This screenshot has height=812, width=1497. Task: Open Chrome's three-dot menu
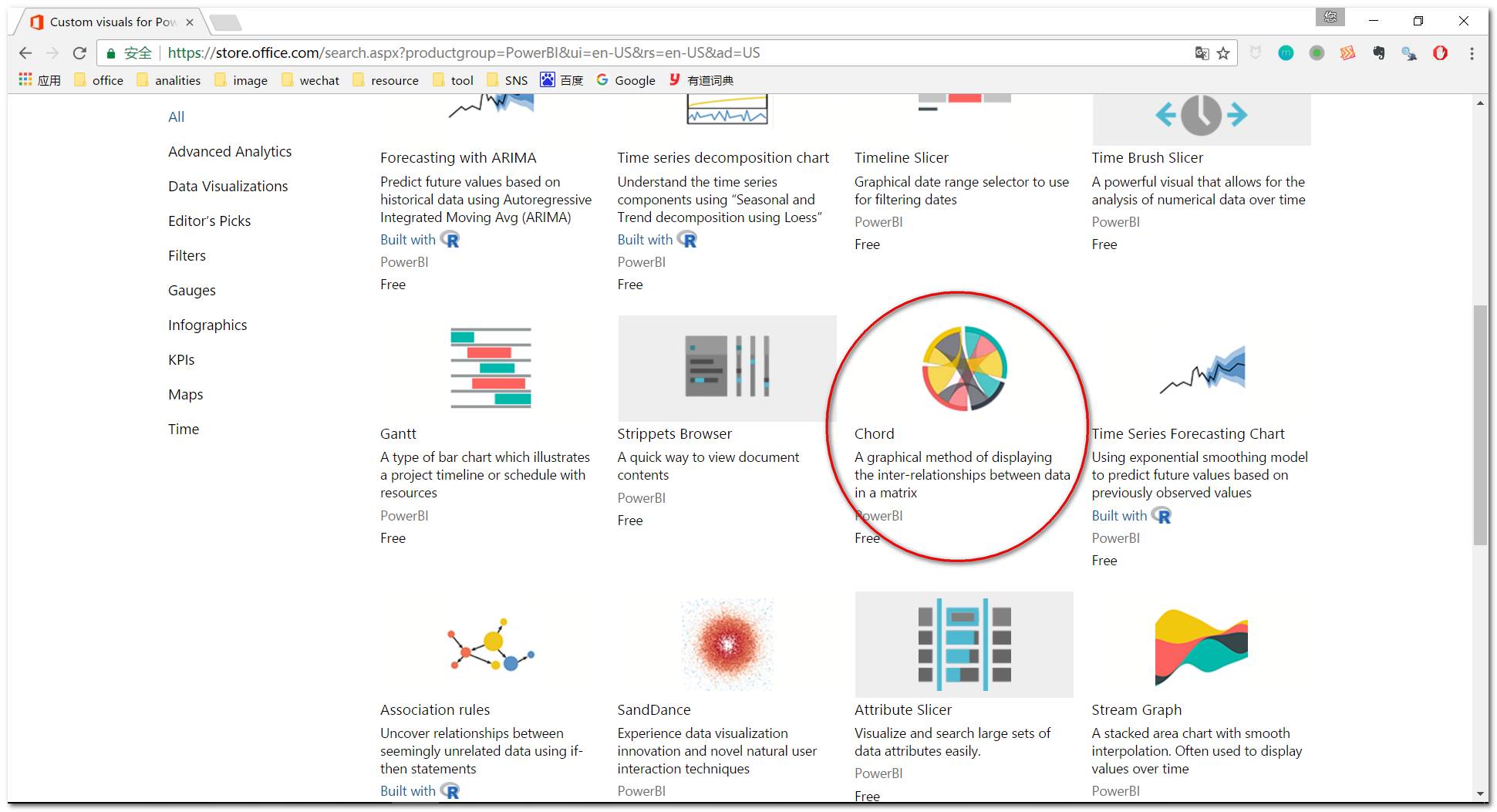1472,53
